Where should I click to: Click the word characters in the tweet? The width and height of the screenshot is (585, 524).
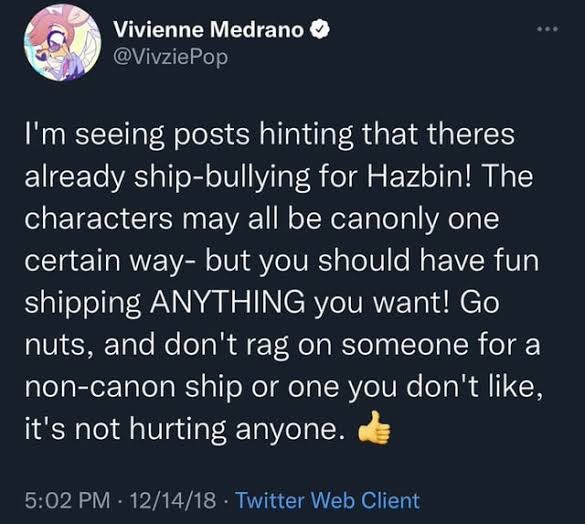[98, 219]
